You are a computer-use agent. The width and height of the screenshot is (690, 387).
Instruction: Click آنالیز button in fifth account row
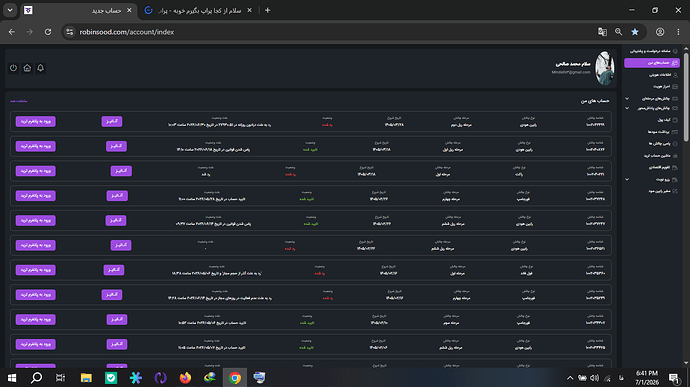(x=116, y=220)
